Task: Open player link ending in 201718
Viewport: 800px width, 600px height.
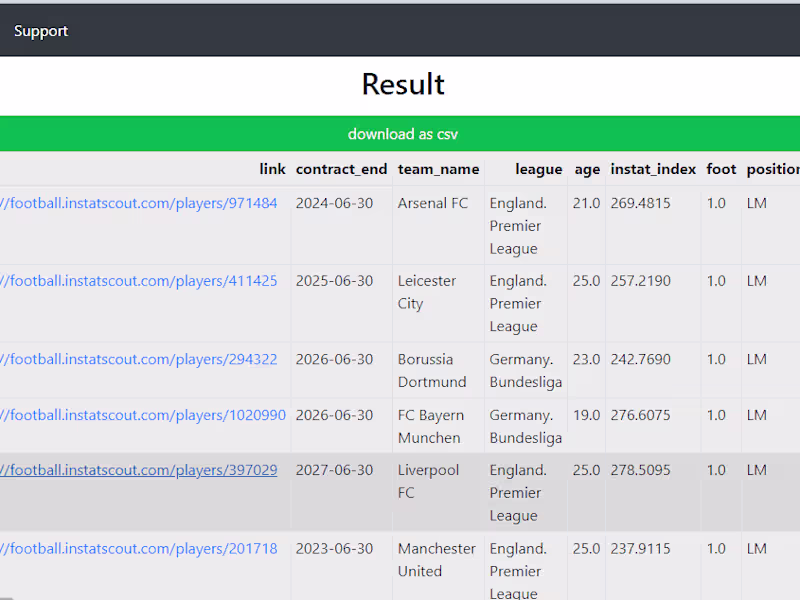Action: [x=138, y=548]
